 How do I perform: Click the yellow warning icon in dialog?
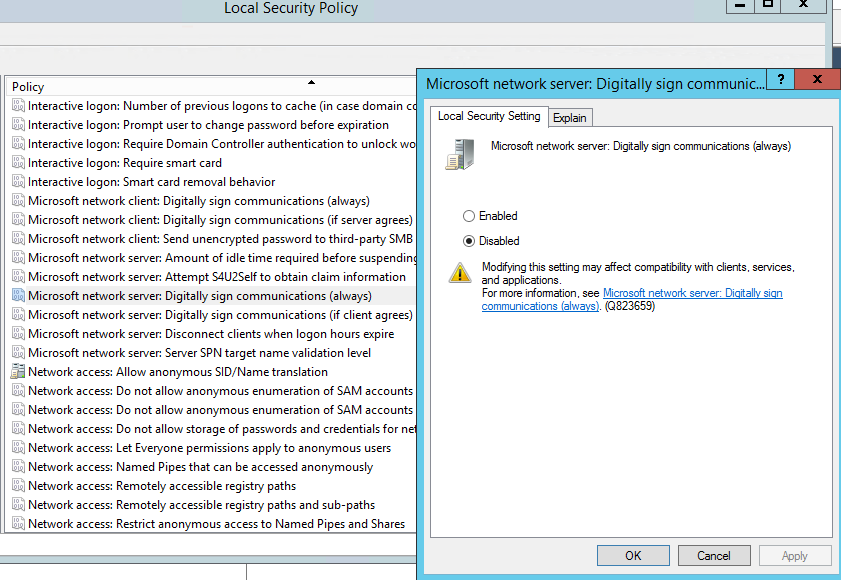pyautogui.click(x=459, y=272)
